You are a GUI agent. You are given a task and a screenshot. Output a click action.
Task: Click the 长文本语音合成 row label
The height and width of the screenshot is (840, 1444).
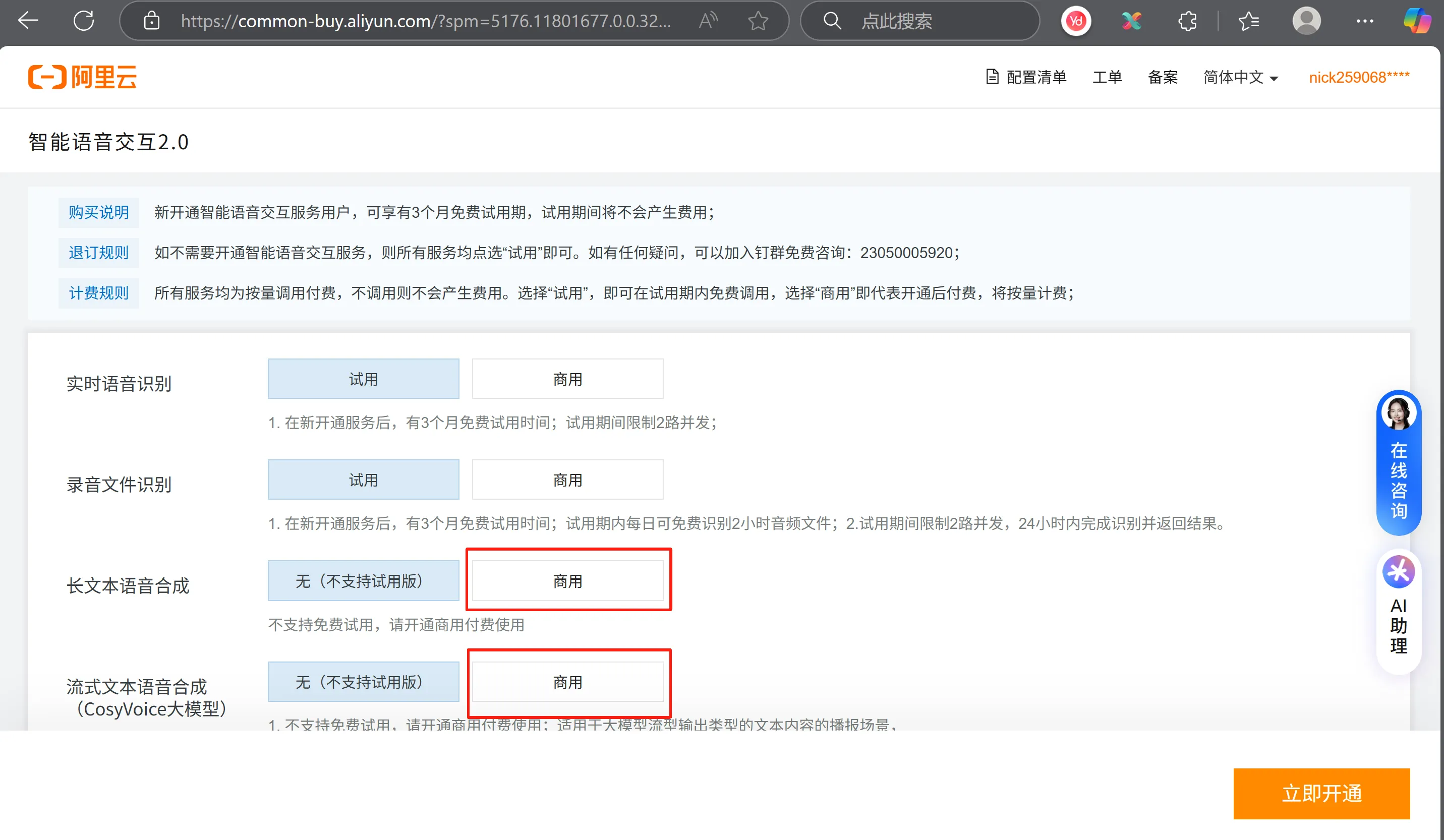(x=128, y=585)
